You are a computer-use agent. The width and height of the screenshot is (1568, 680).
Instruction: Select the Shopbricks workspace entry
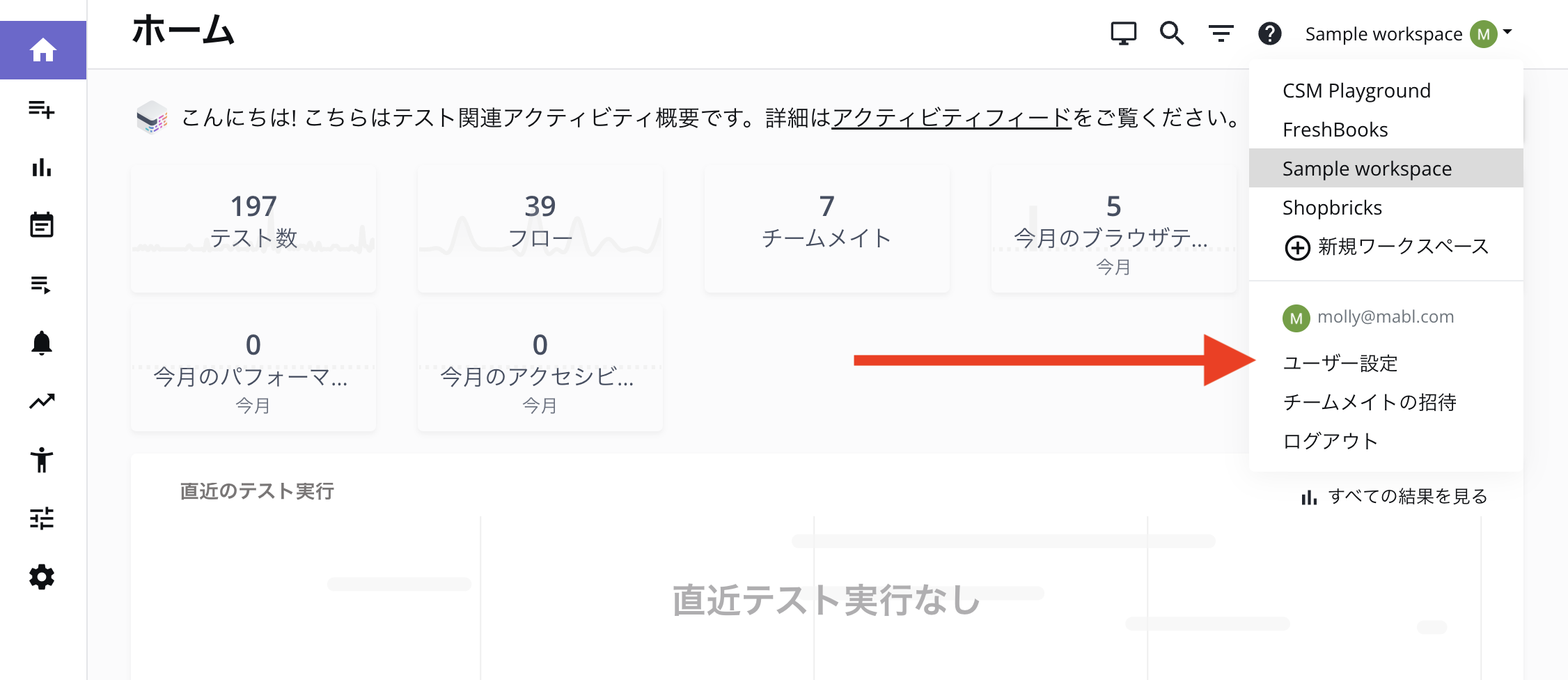[x=1332, y=207]
